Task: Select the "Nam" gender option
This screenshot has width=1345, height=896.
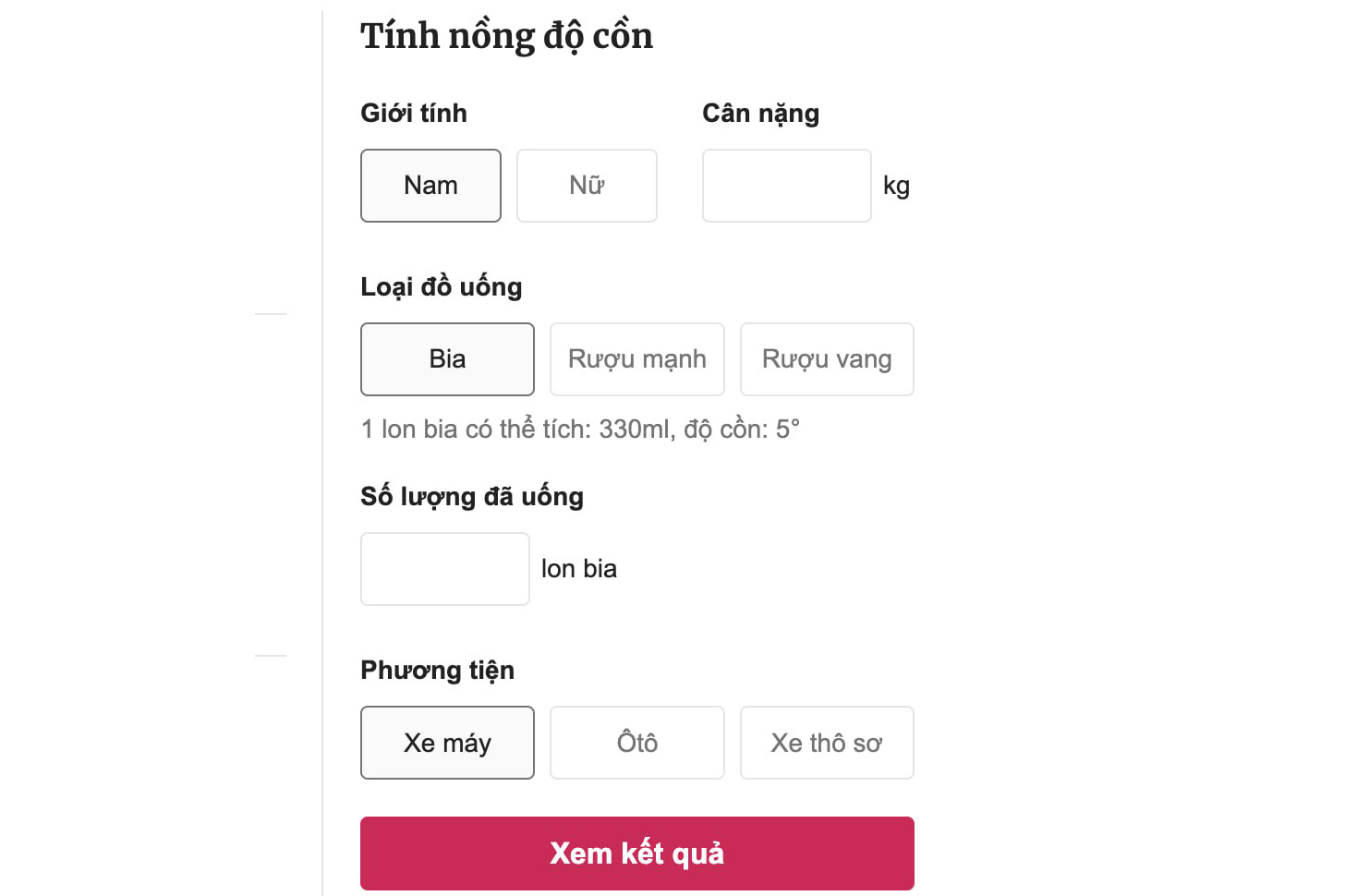Action: 430,185
